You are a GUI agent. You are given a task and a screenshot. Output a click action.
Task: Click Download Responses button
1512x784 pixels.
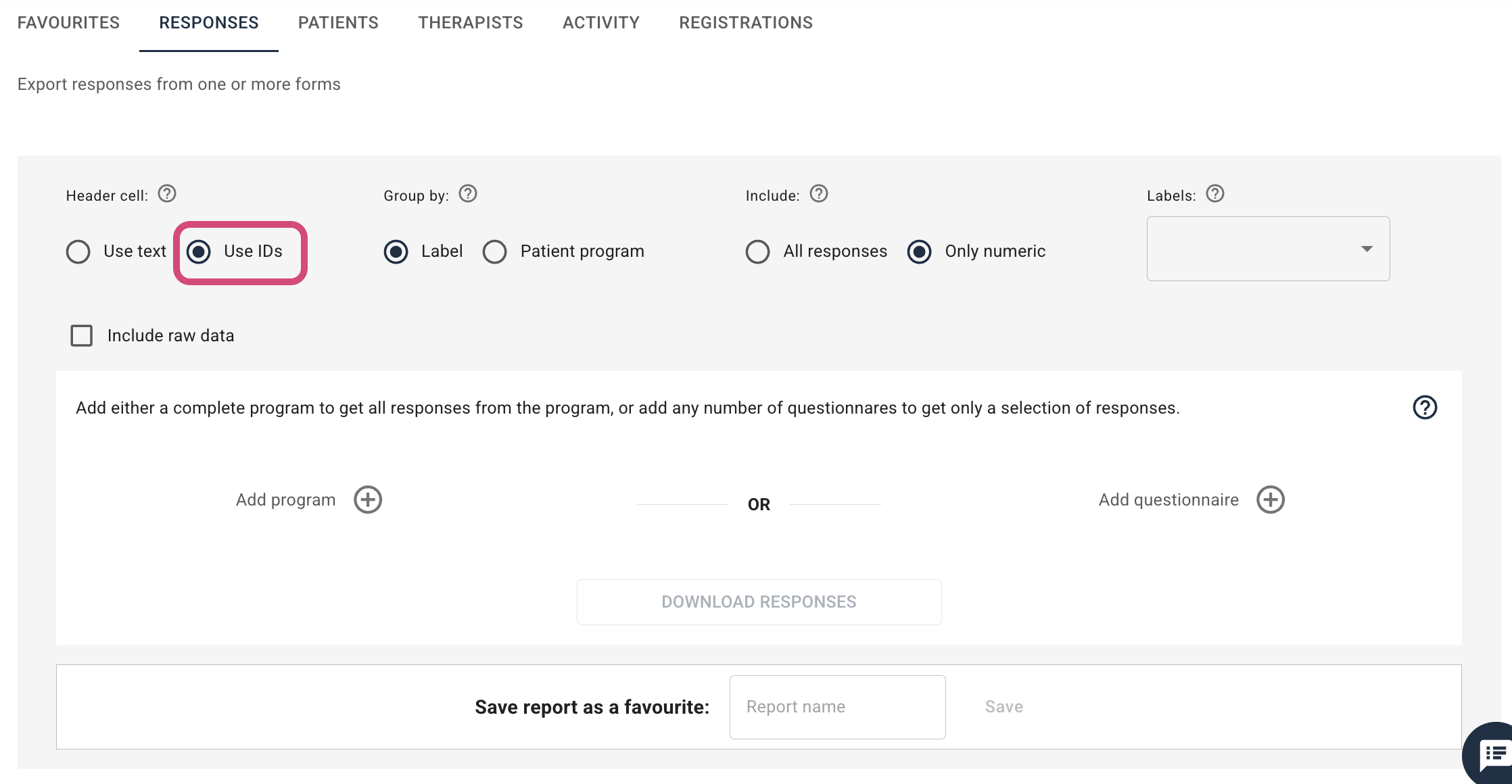759,602
